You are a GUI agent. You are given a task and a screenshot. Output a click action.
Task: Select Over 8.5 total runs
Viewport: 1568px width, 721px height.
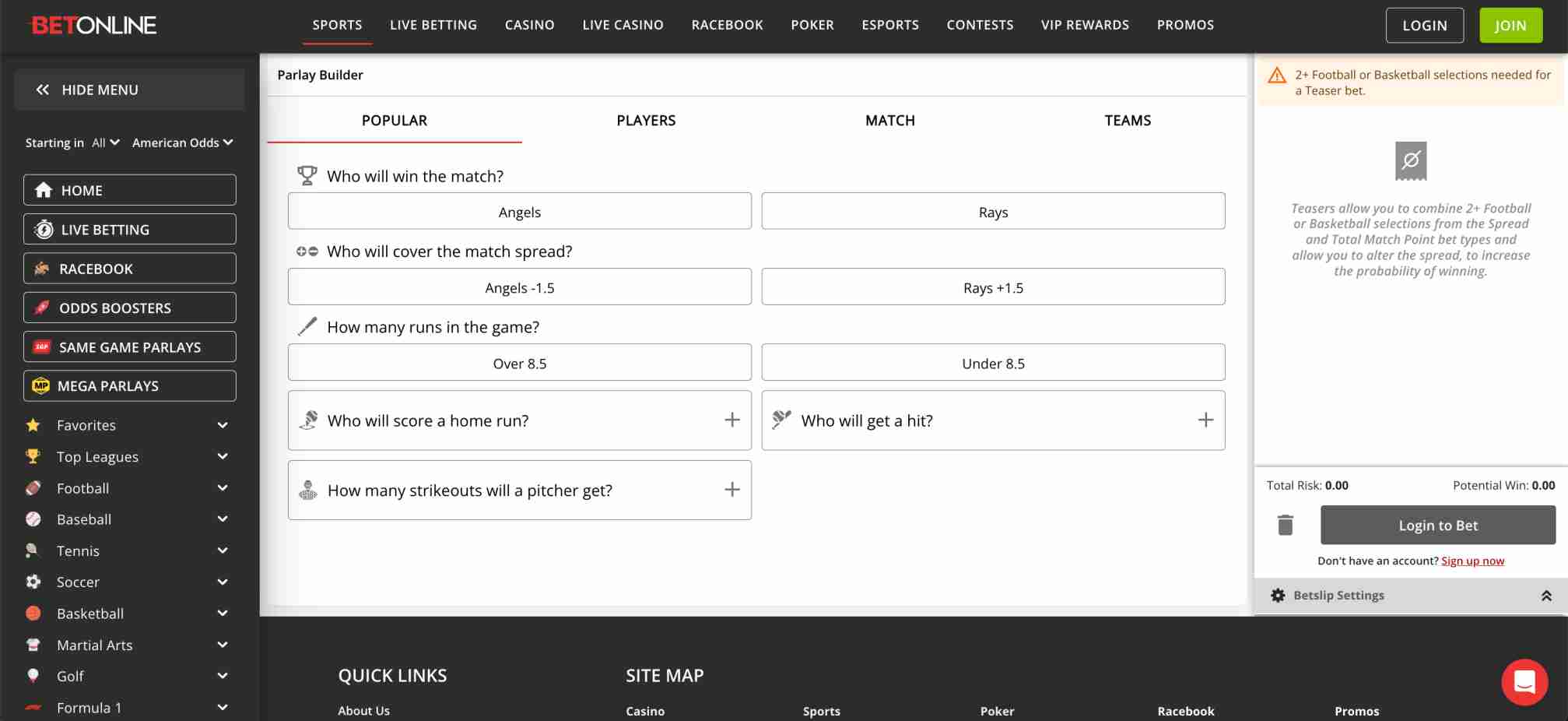click(x=519, y=362)
